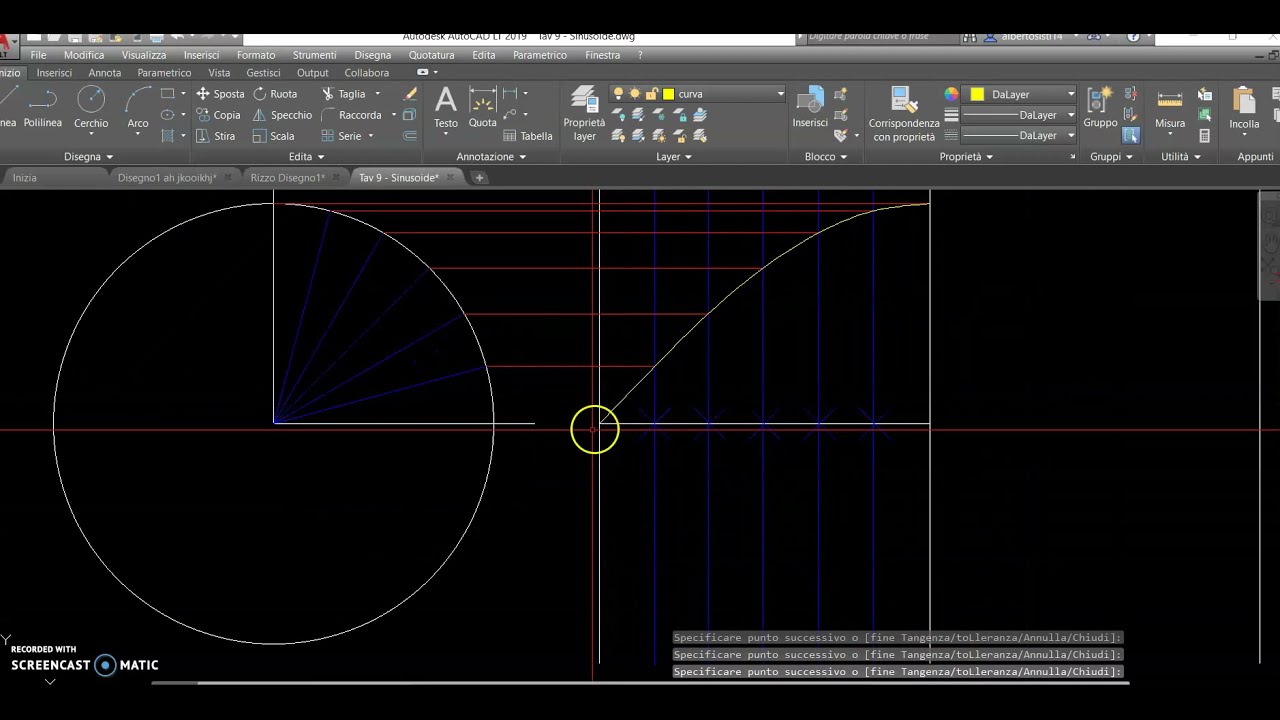The width and height of the screenshot is (1280, 720).
Task: Click Corrispondenza con proprietà tool
Action: (904, 114)
